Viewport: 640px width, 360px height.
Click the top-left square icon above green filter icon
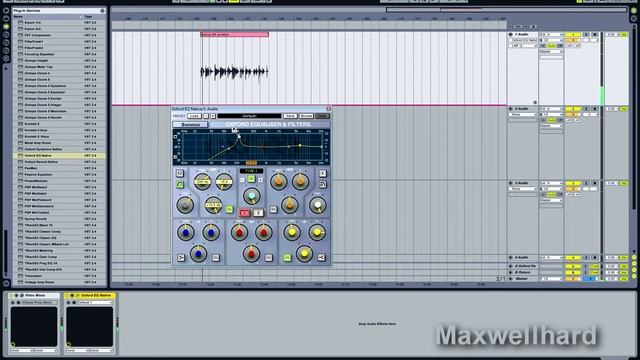pyautogui.click(x=180, y=173)
